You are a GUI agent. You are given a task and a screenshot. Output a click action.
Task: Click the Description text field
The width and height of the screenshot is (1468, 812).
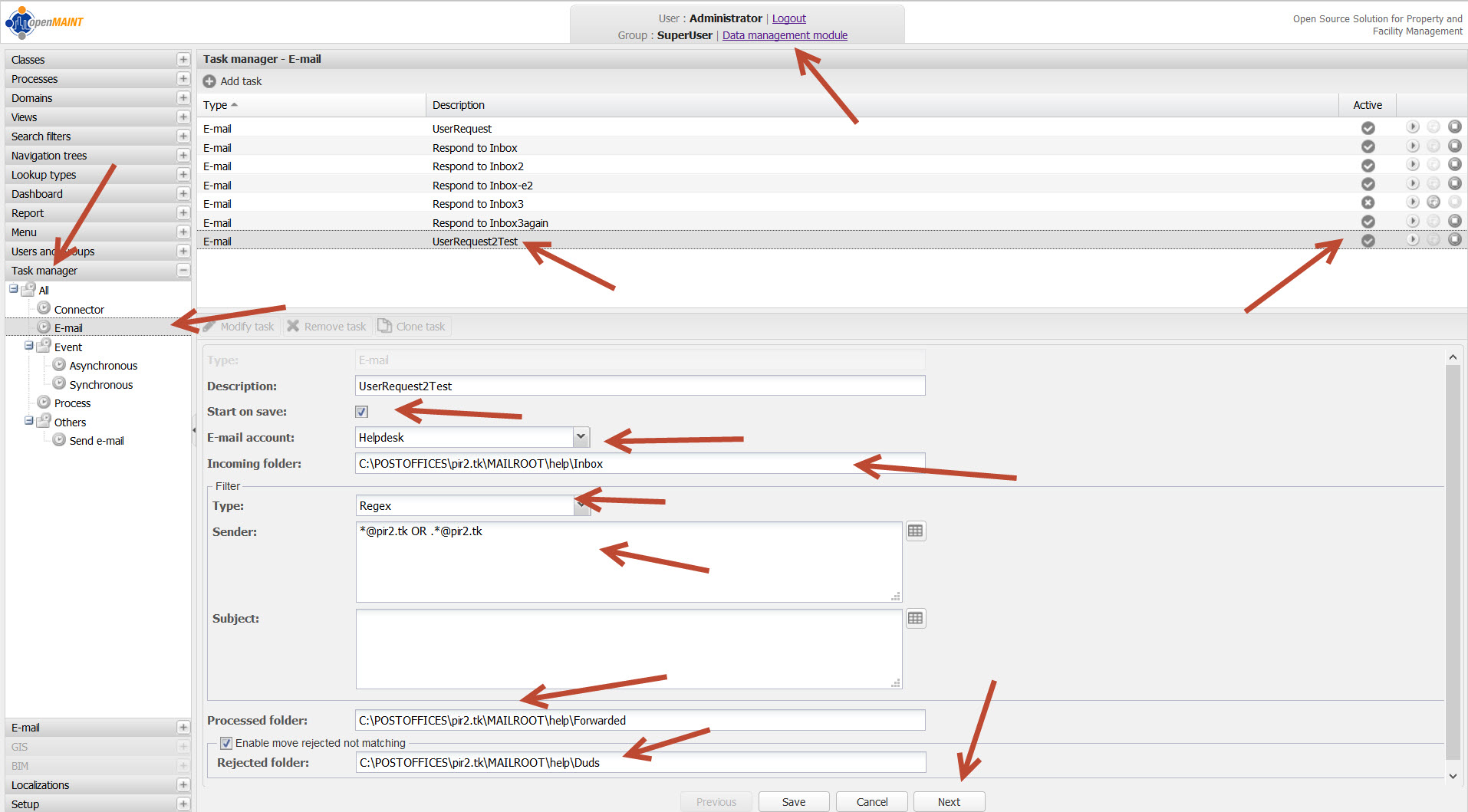click(x=640, y=386)
